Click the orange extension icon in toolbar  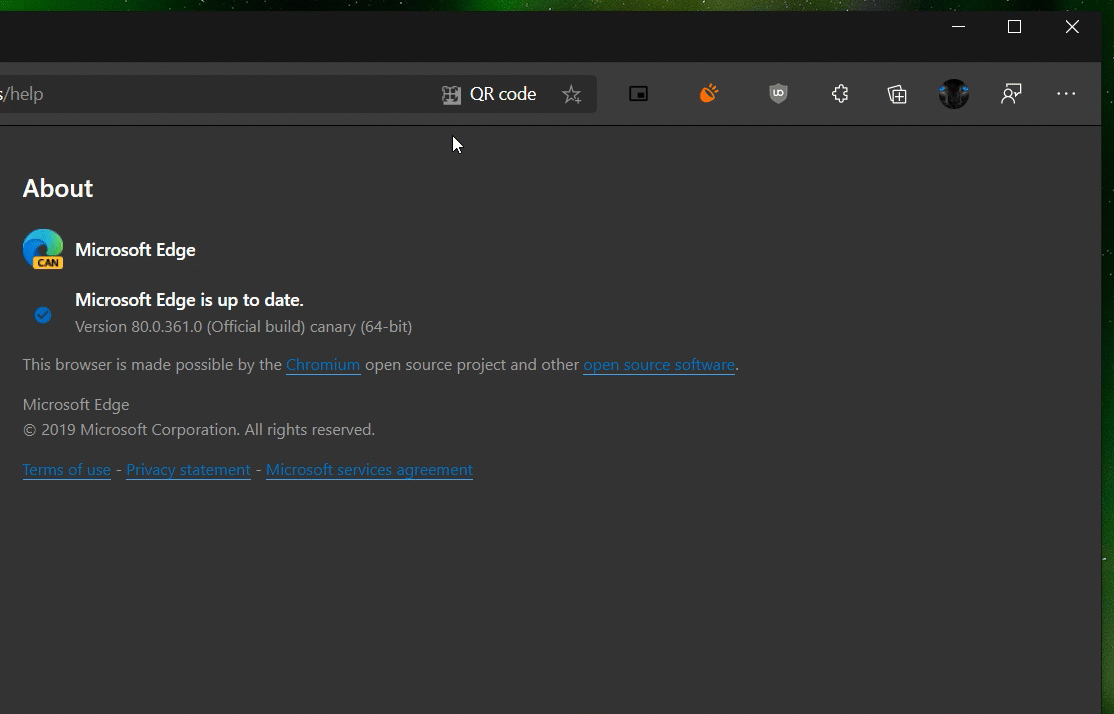[709, 94]
